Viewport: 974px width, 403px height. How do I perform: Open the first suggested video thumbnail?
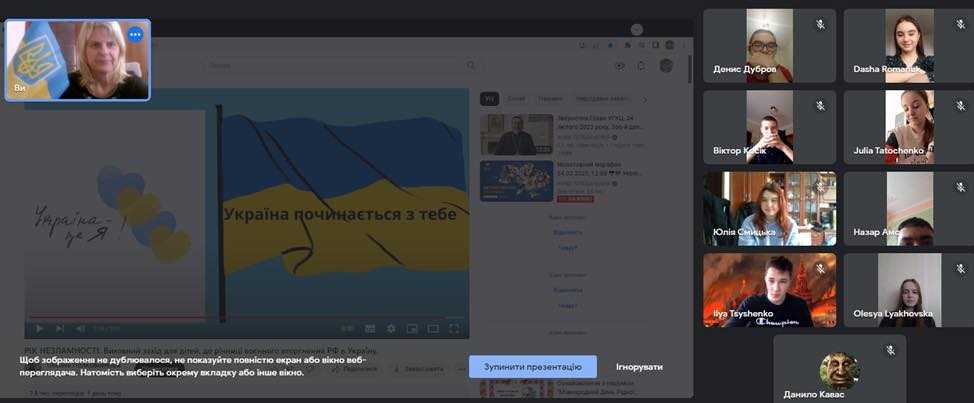click(x=516, y=134)
